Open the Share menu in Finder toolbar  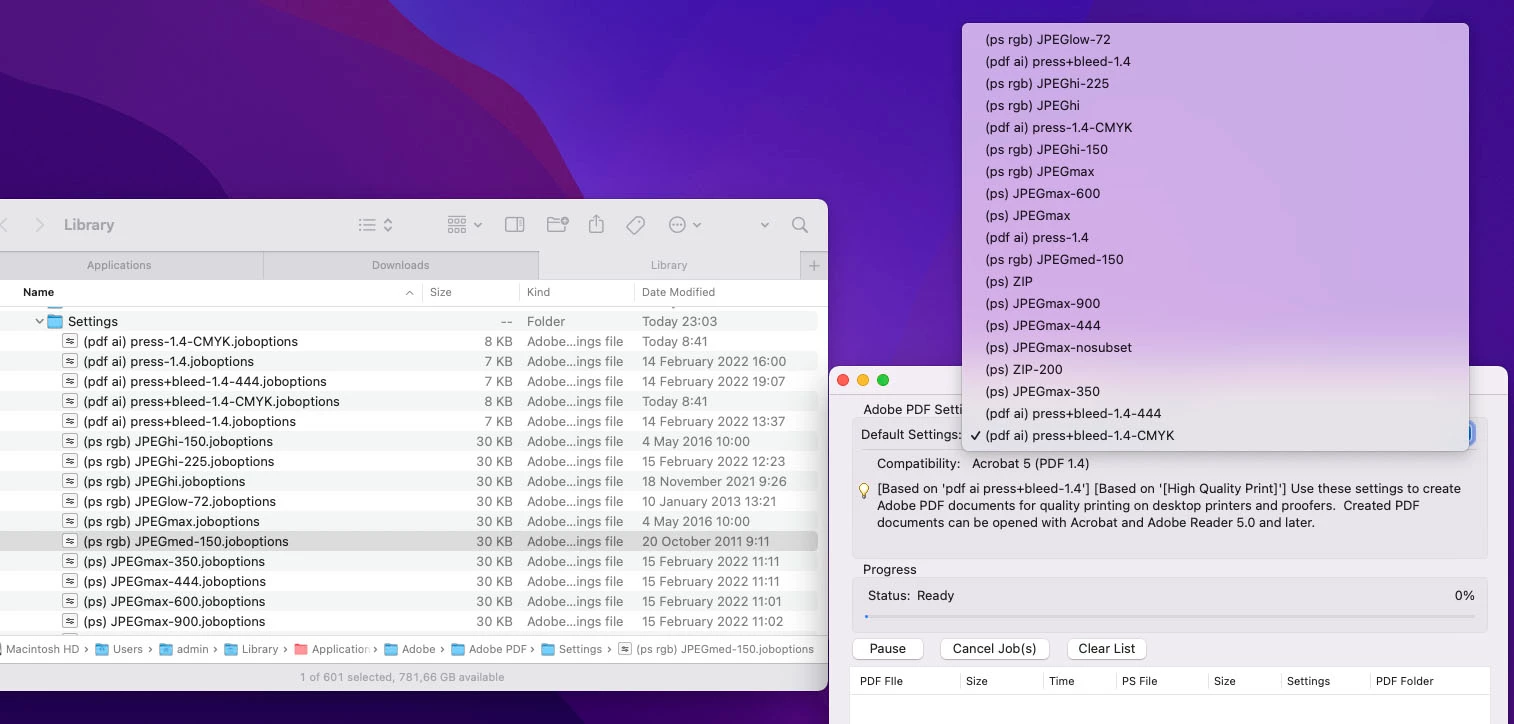(x=596, y=225)
